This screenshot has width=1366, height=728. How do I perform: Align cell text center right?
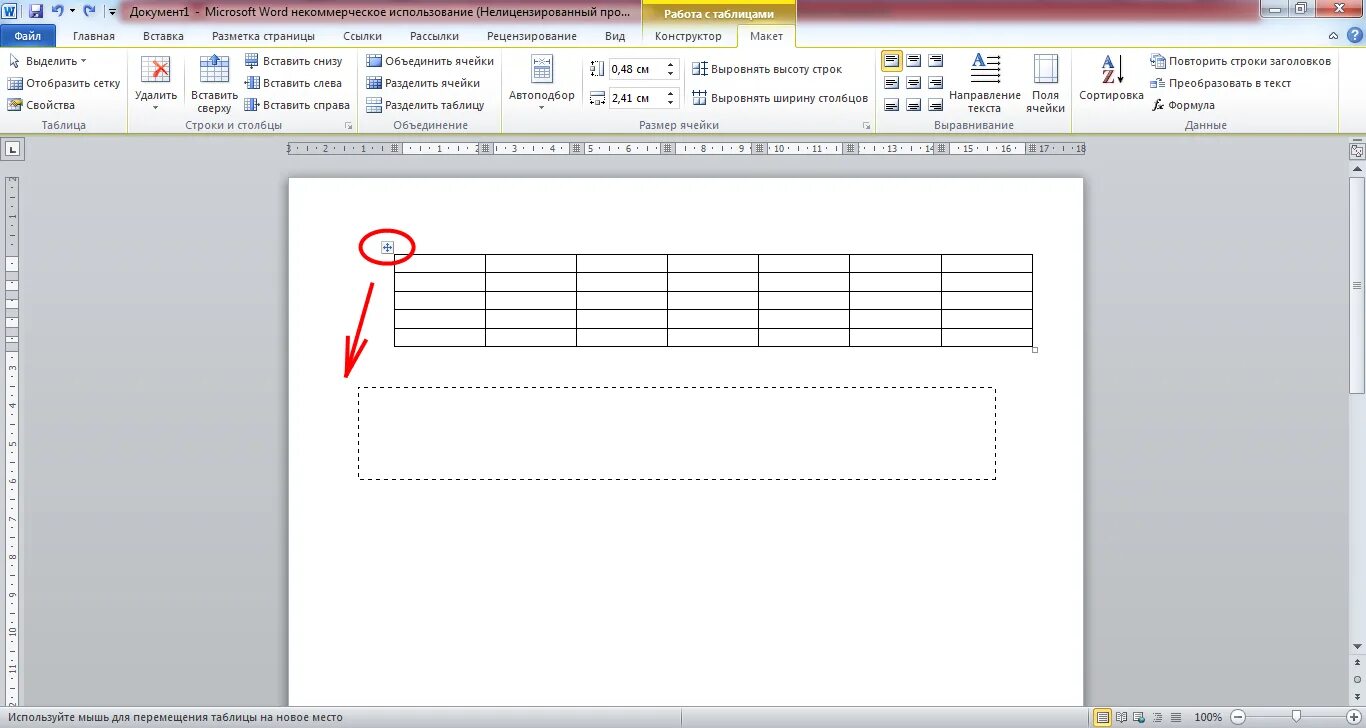[935, 83]
